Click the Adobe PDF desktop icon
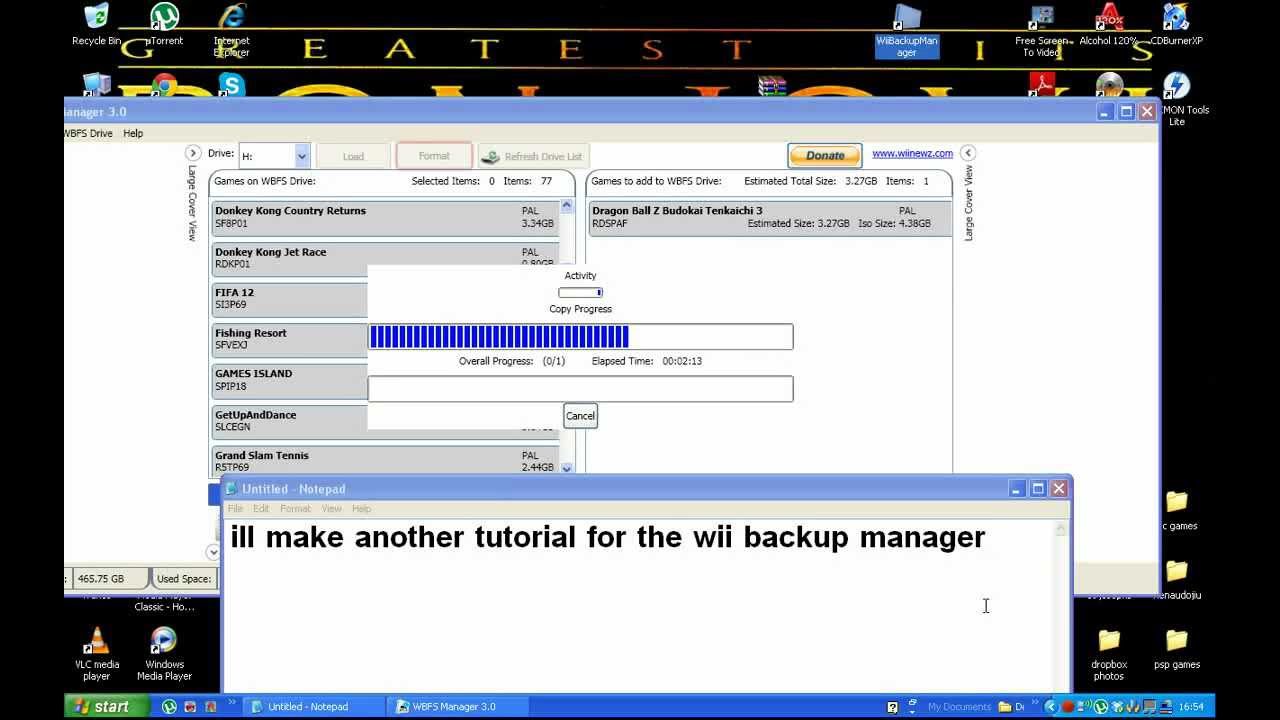Viewport: 1280px width, 720px height. click(x=1041, y=86)
